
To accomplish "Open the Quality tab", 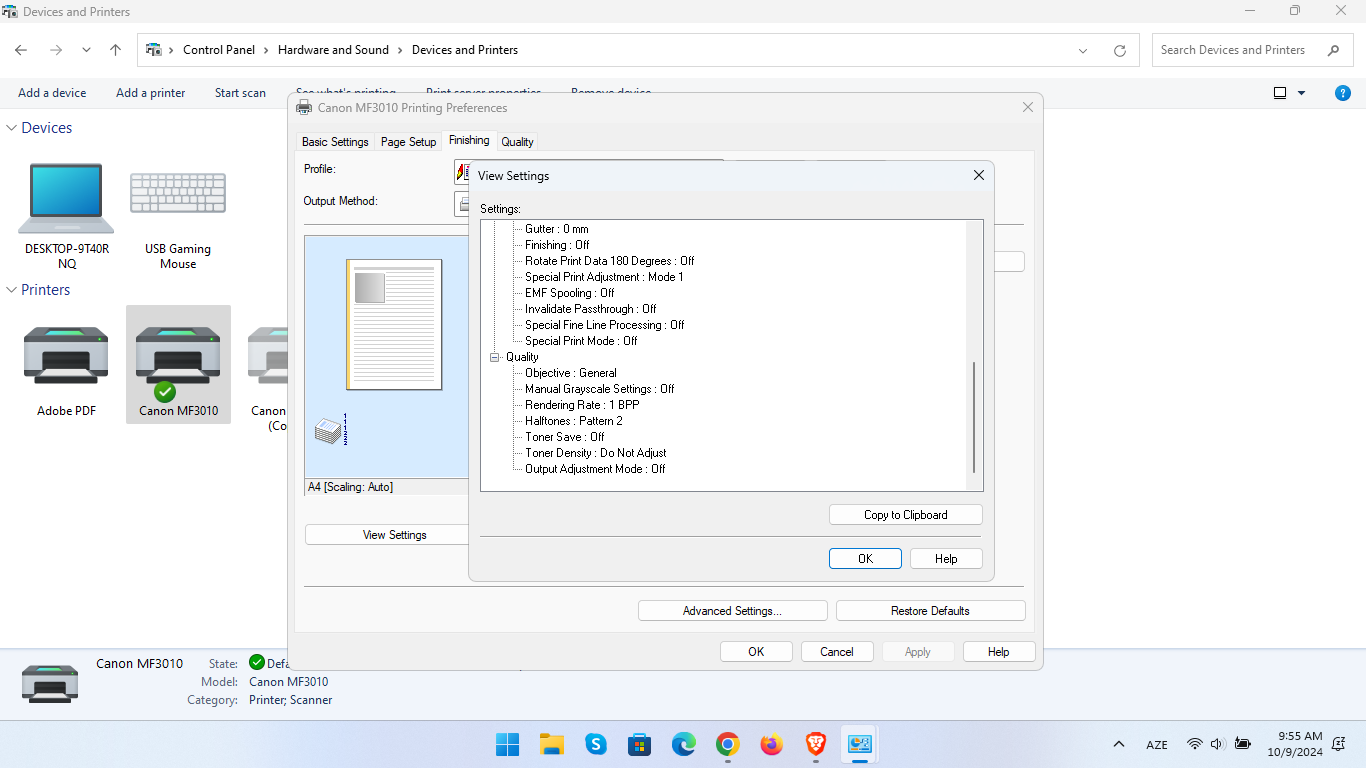I will [x=517, y=142].
